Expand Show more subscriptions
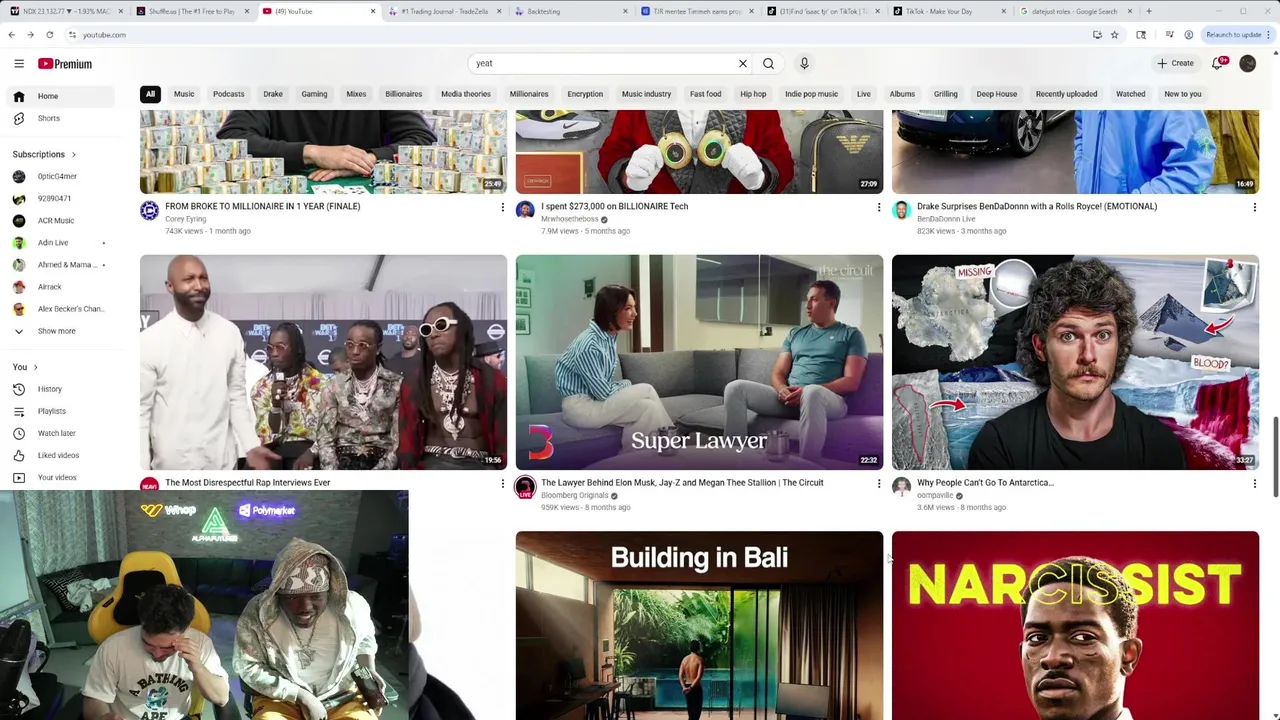1280x720 pixels. pyautogui.click(x=62, y=331)
